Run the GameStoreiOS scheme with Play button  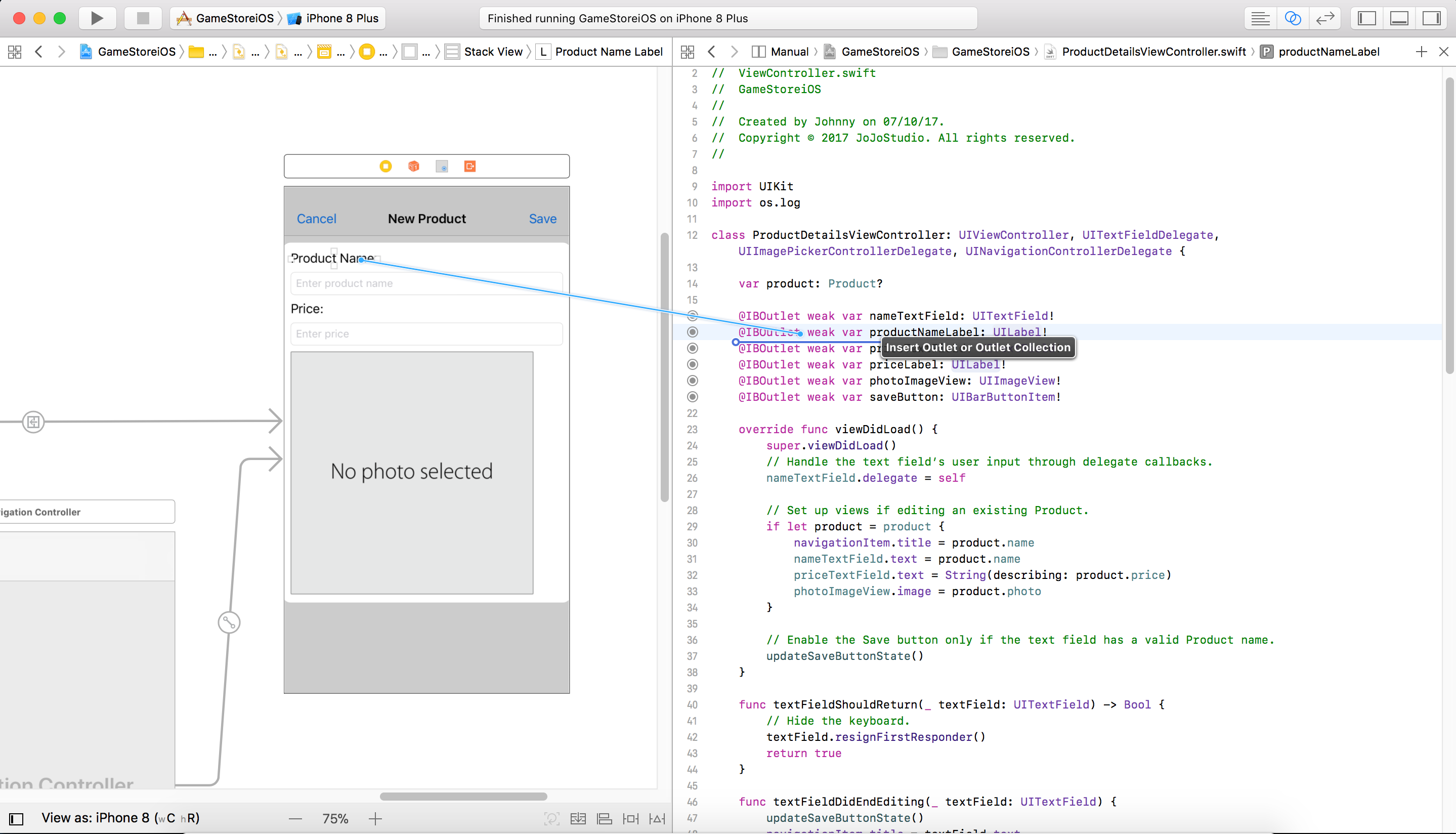point(97,18)
